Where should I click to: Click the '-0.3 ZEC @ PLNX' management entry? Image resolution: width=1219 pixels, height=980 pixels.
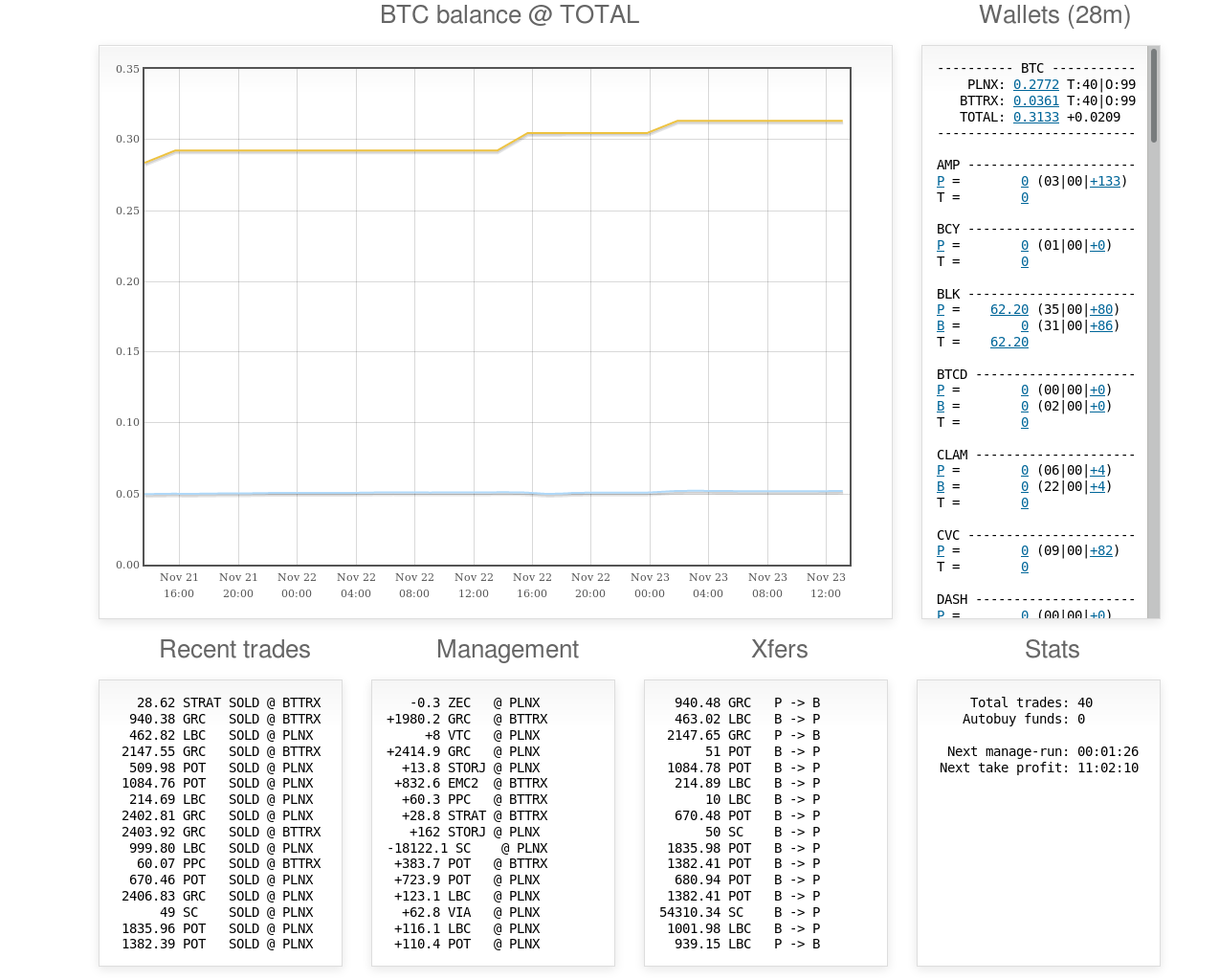475,702
